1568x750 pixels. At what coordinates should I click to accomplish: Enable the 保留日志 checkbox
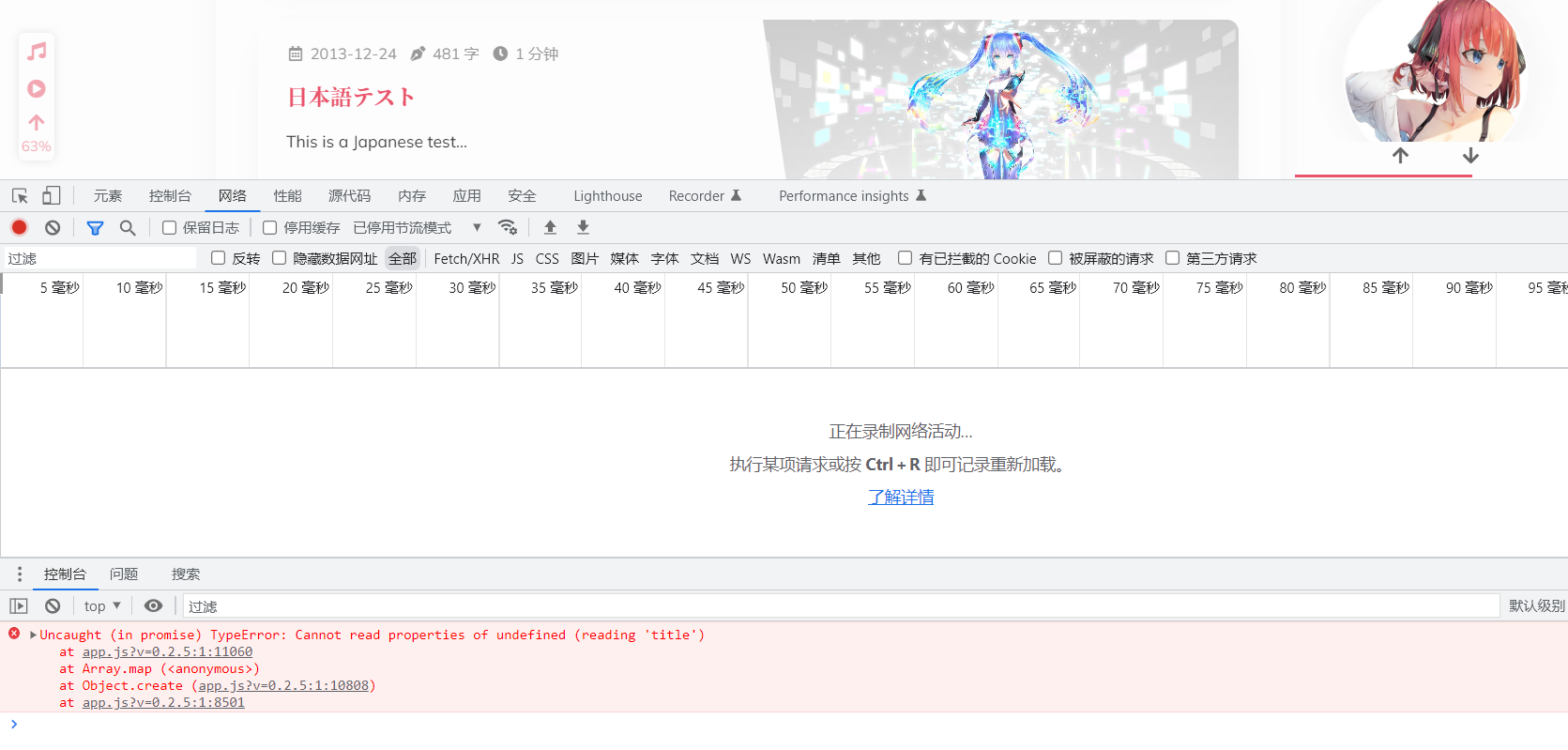click(169, 227)
